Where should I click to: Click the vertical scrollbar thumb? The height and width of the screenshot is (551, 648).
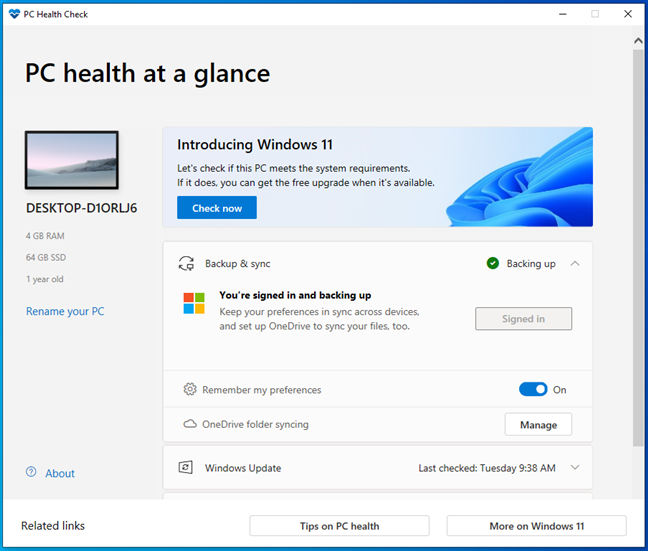pos(638,248)
